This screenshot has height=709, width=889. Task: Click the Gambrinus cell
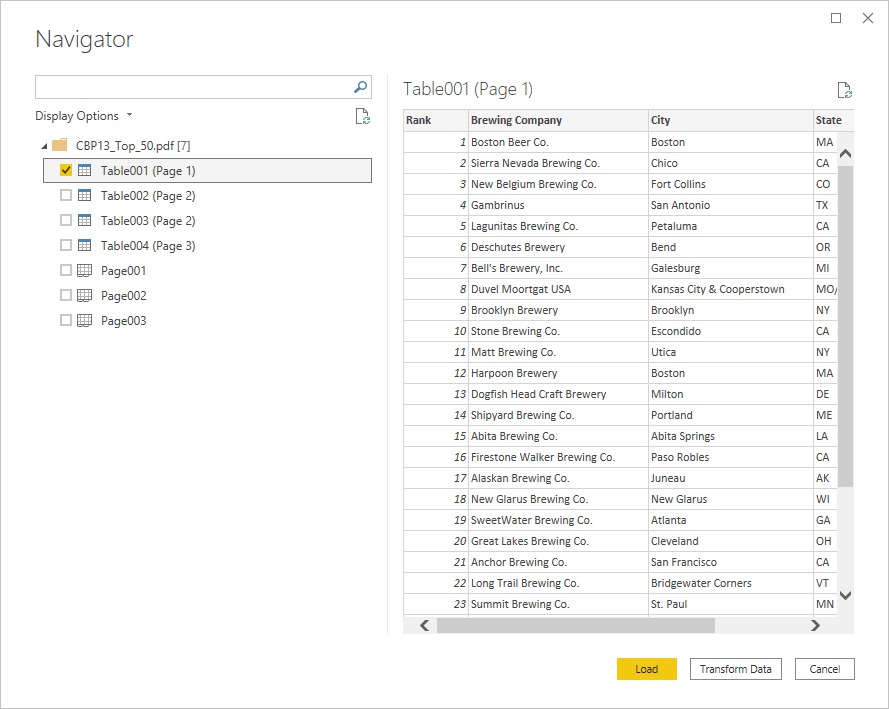pos(558,205)
